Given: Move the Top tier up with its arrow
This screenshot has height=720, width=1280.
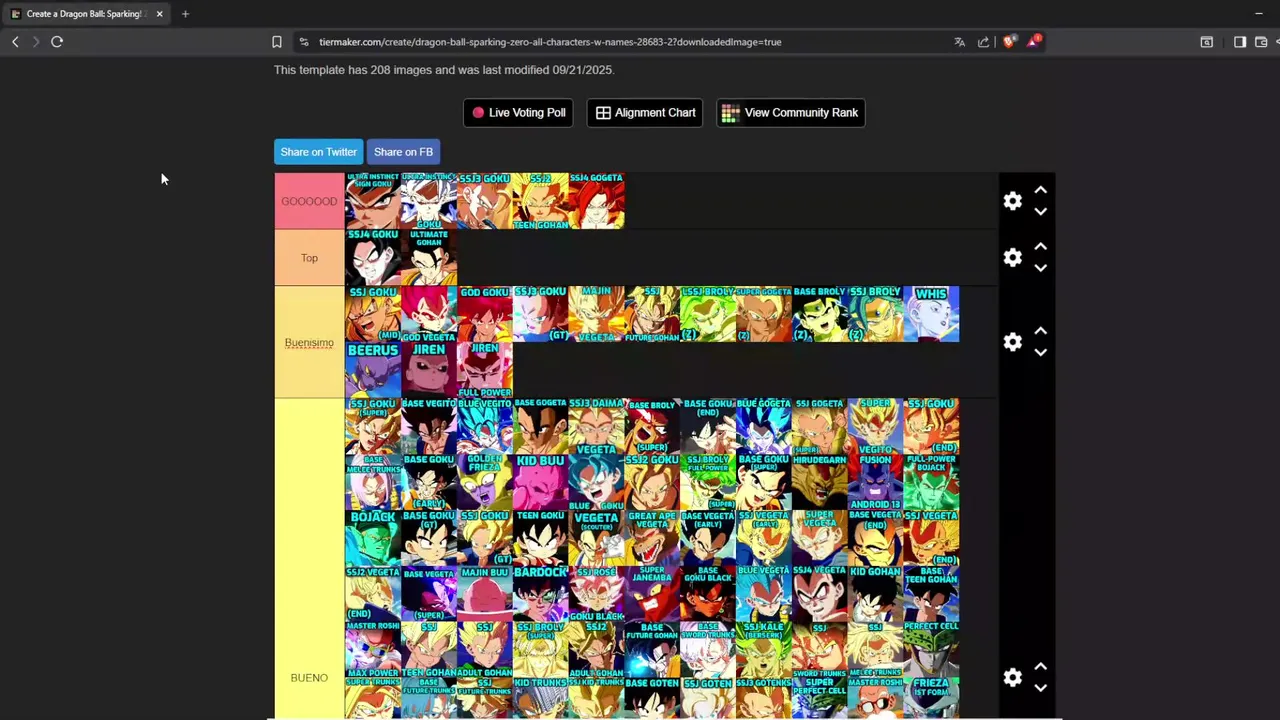Looking at the screenshot, I should 1040,246.
